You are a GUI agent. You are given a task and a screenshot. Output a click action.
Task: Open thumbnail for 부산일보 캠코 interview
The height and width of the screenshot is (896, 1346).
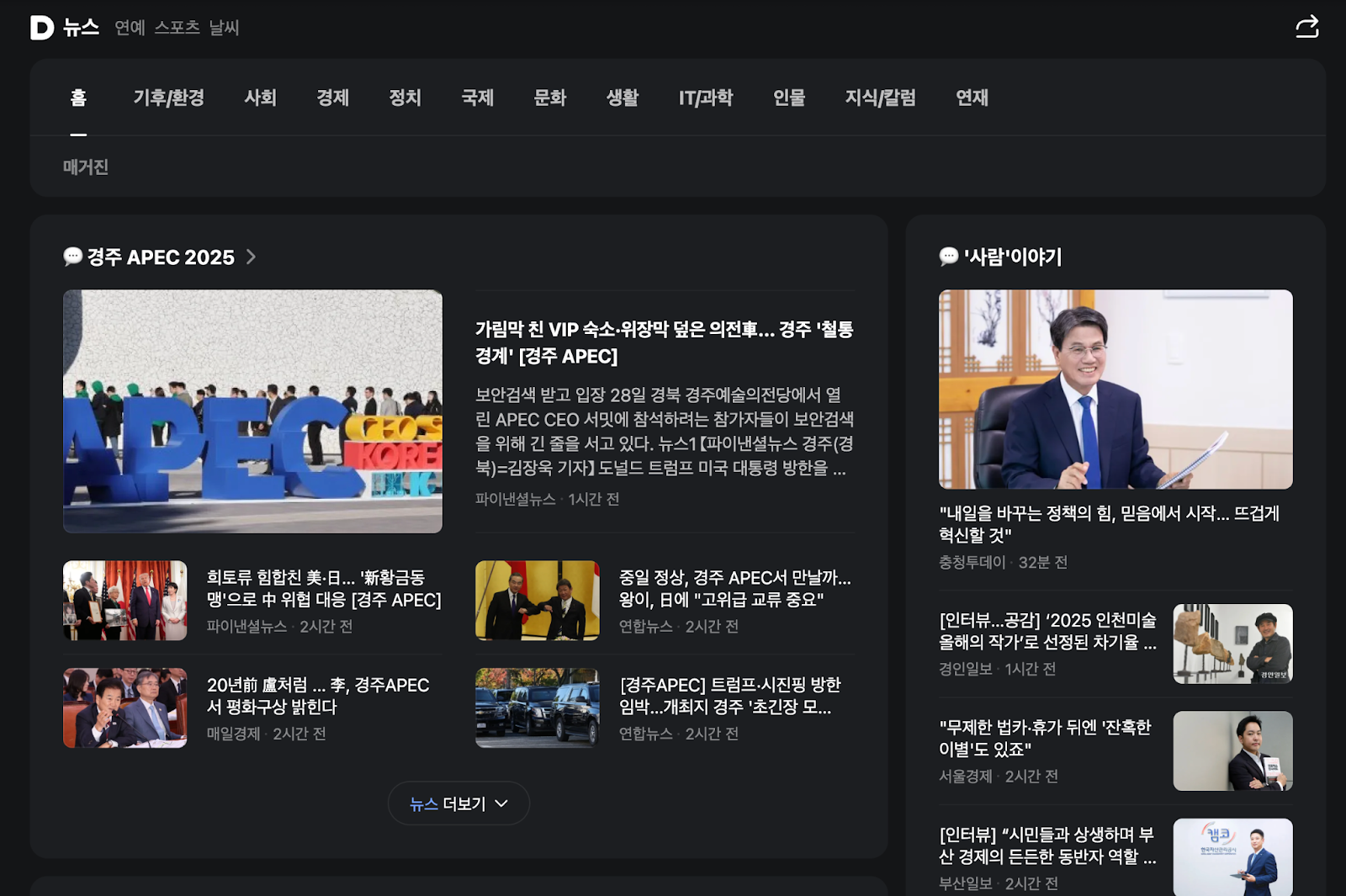(1233, 856)
